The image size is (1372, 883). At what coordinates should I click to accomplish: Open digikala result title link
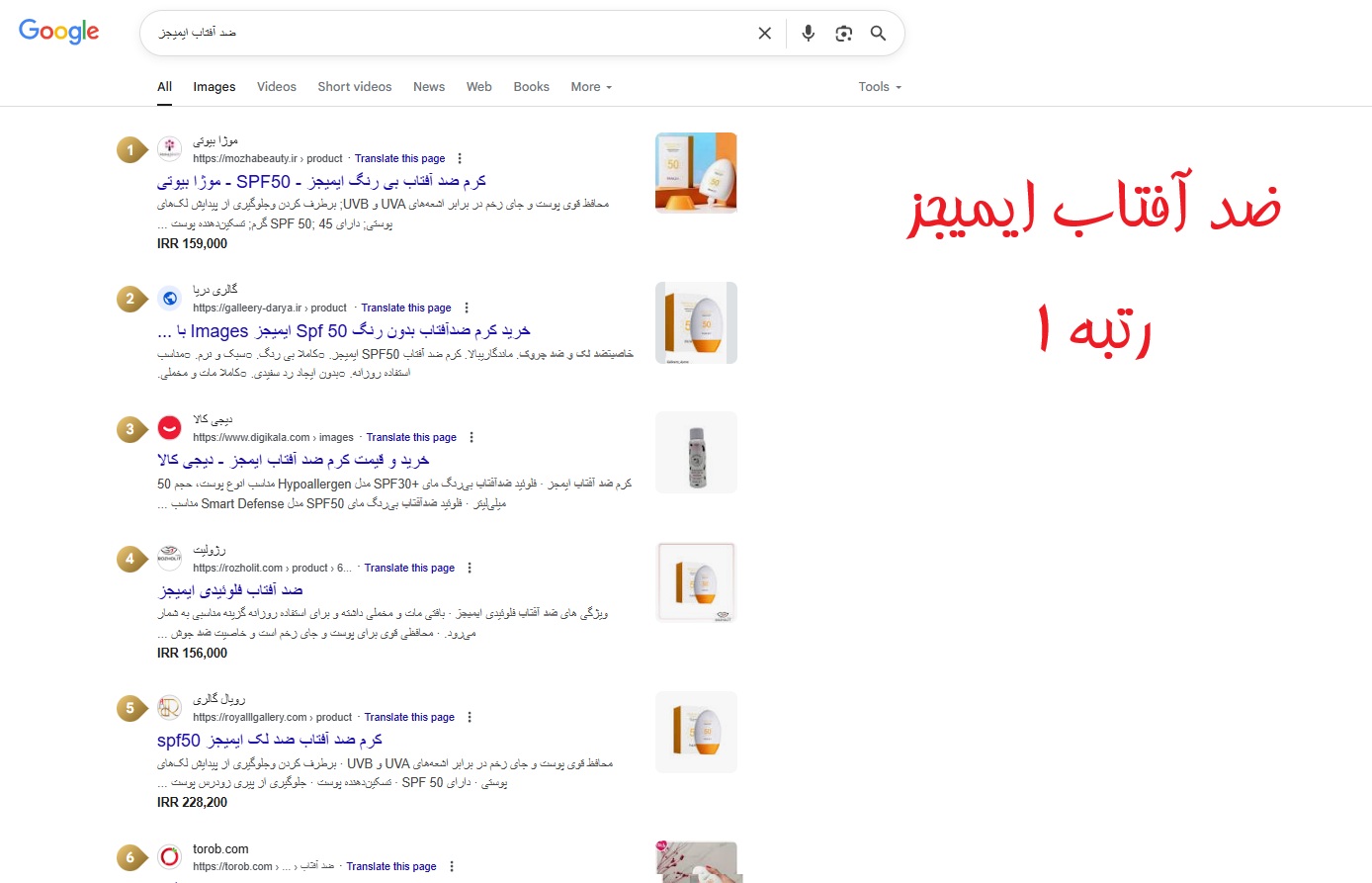tap(294, 461)
